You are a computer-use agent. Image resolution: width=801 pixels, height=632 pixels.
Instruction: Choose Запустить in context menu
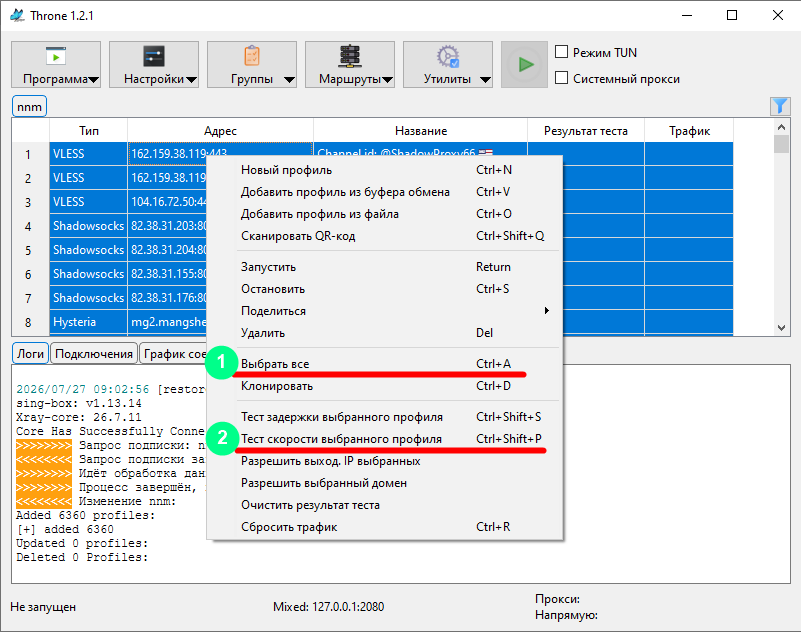click(384, 267)
